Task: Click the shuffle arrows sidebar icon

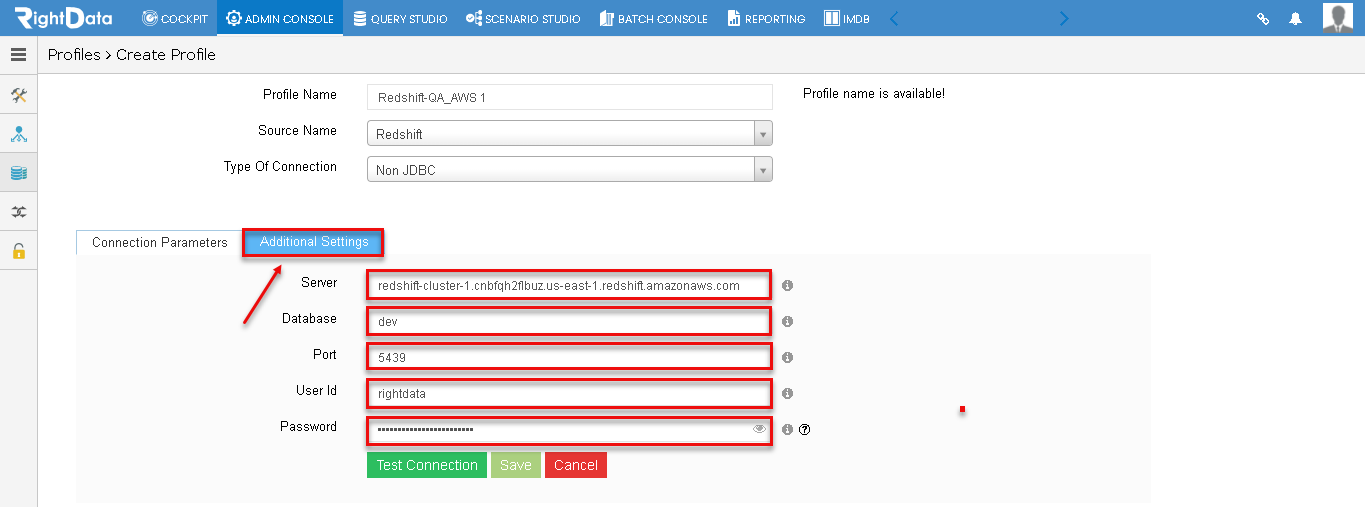Action: 18,212
